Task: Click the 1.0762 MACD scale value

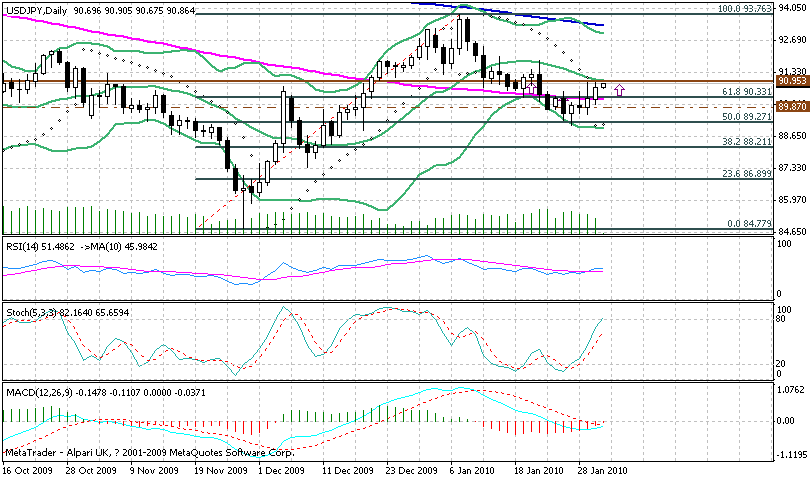Action: click(x=791, y=389)
